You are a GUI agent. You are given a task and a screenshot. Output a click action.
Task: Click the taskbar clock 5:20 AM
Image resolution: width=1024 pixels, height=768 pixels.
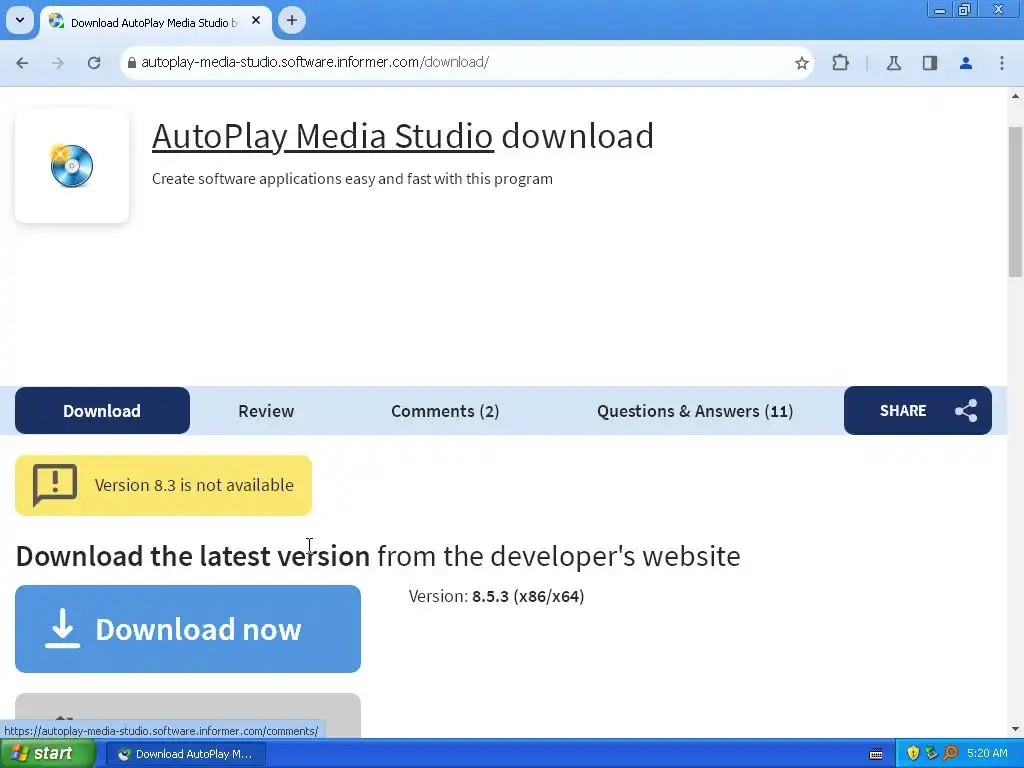987,754
